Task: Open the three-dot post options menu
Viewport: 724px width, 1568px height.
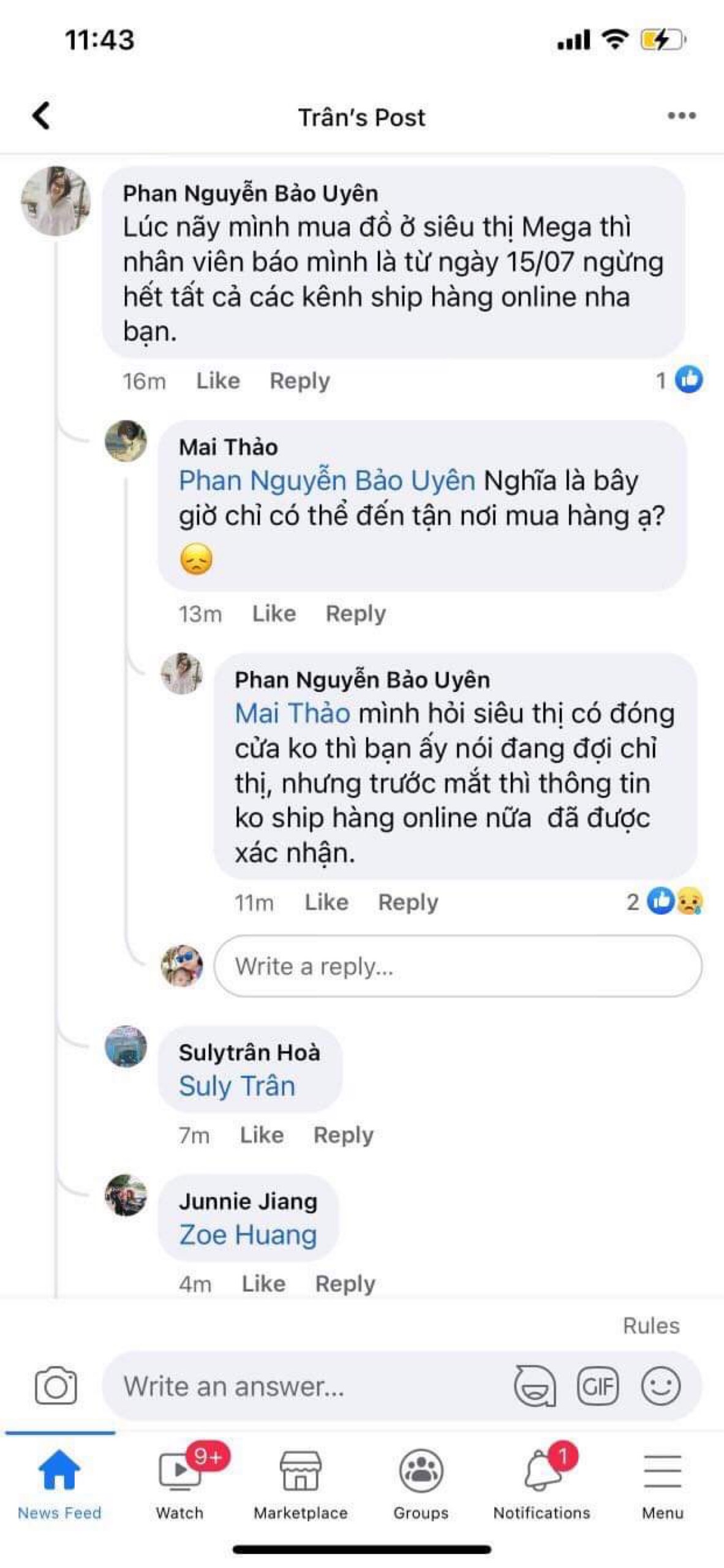Action: (681, 116)
